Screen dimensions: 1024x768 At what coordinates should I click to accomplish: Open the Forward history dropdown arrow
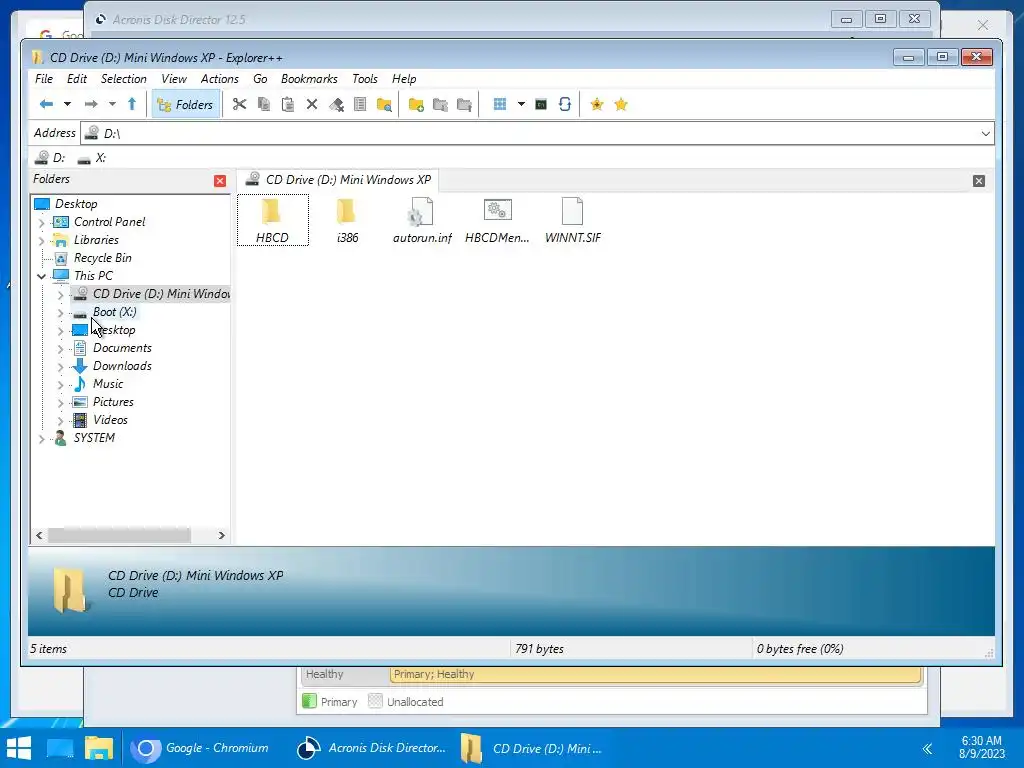(112, 104)
